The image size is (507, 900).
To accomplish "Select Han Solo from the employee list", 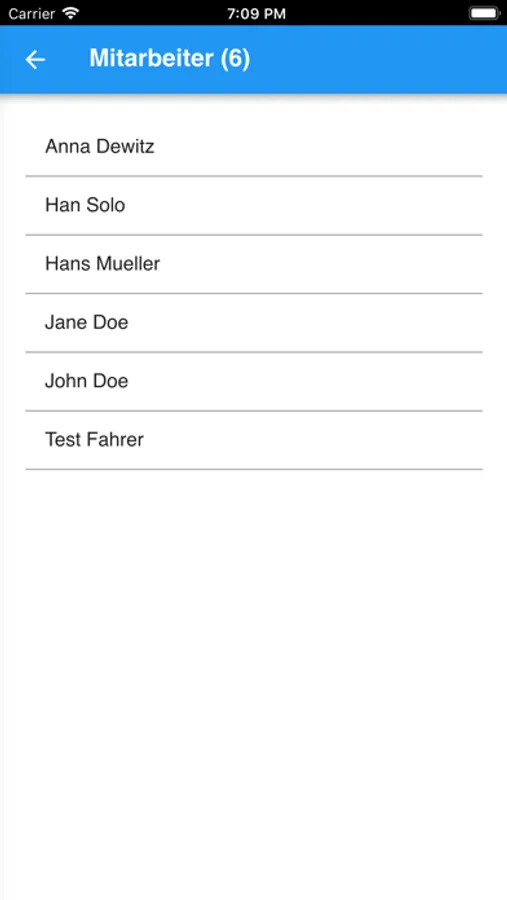I will (254, 205).
